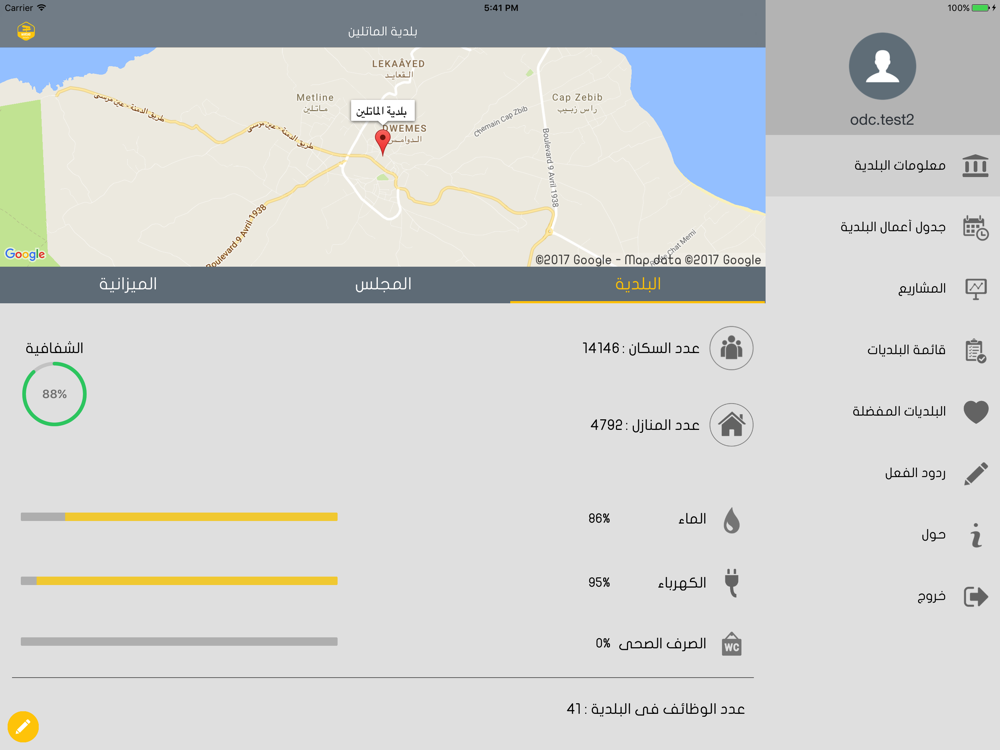This screenshot has width=1000, height=750.
Task: Tap the user profile avatar
Action: [882, 66]
